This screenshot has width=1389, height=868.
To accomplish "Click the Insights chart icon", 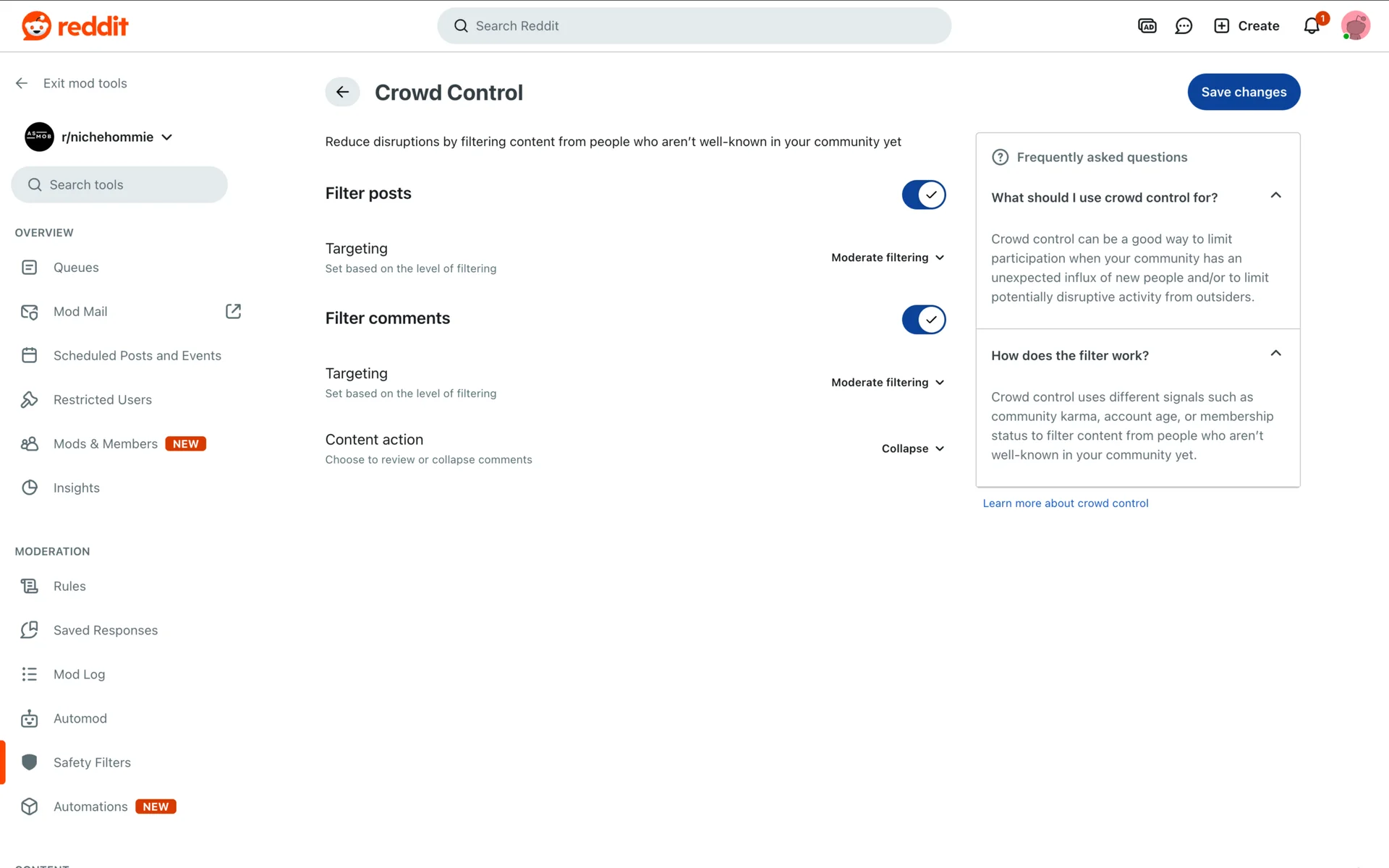I will click(30, 488).
